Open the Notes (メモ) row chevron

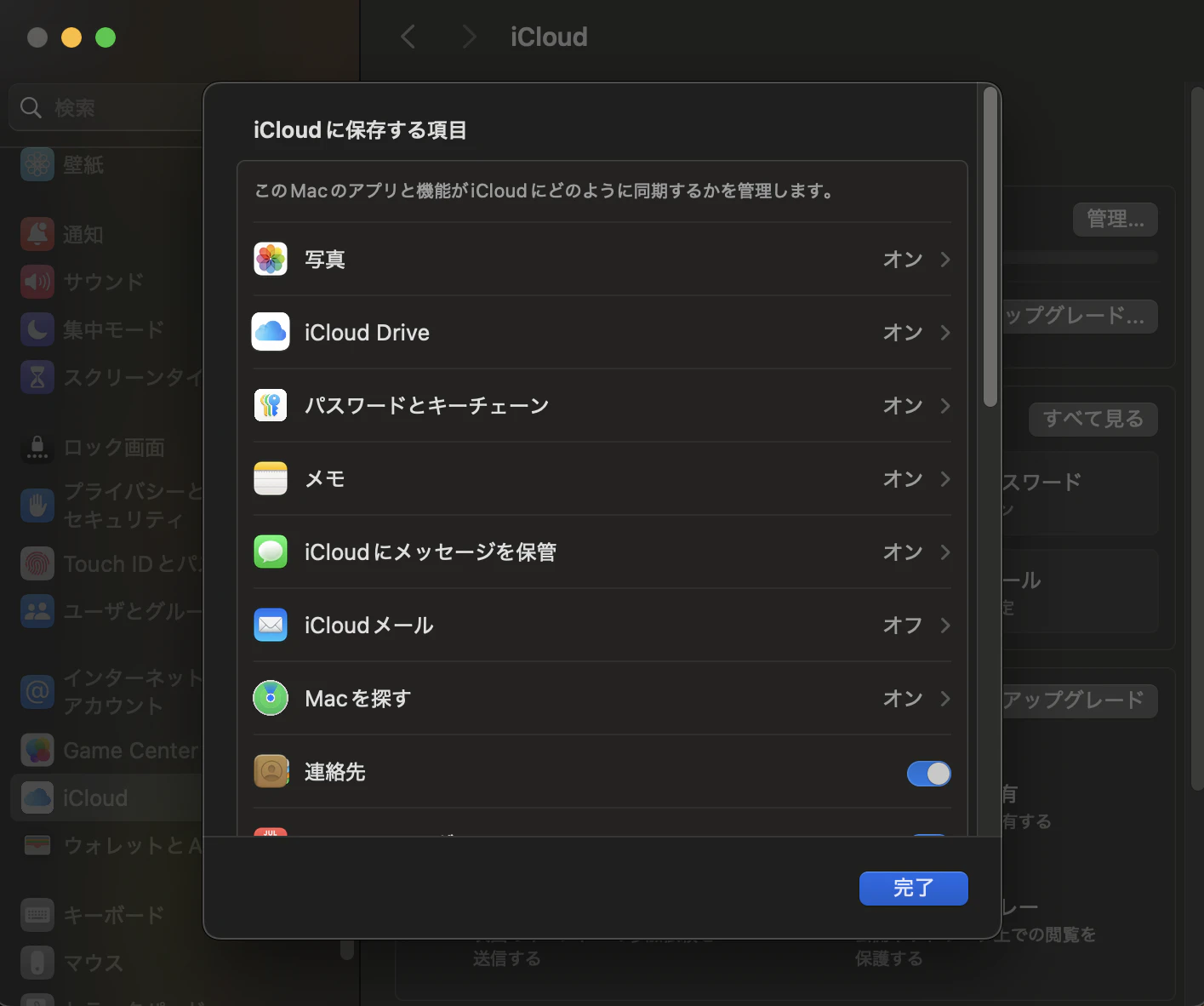pyautogui.click(x=944, y=478)
